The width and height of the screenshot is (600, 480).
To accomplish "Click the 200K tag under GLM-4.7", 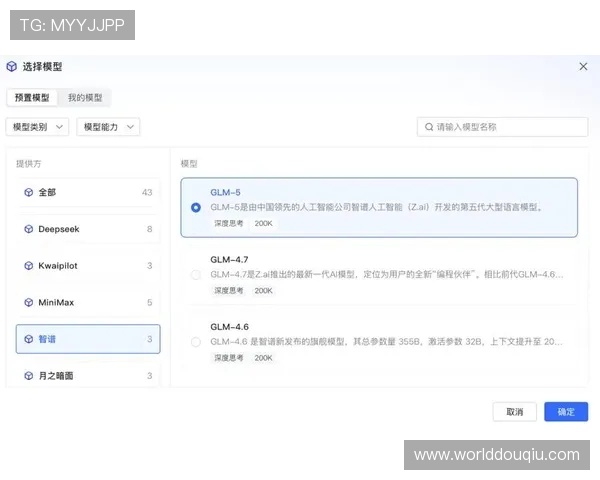I will click(264, 291).
